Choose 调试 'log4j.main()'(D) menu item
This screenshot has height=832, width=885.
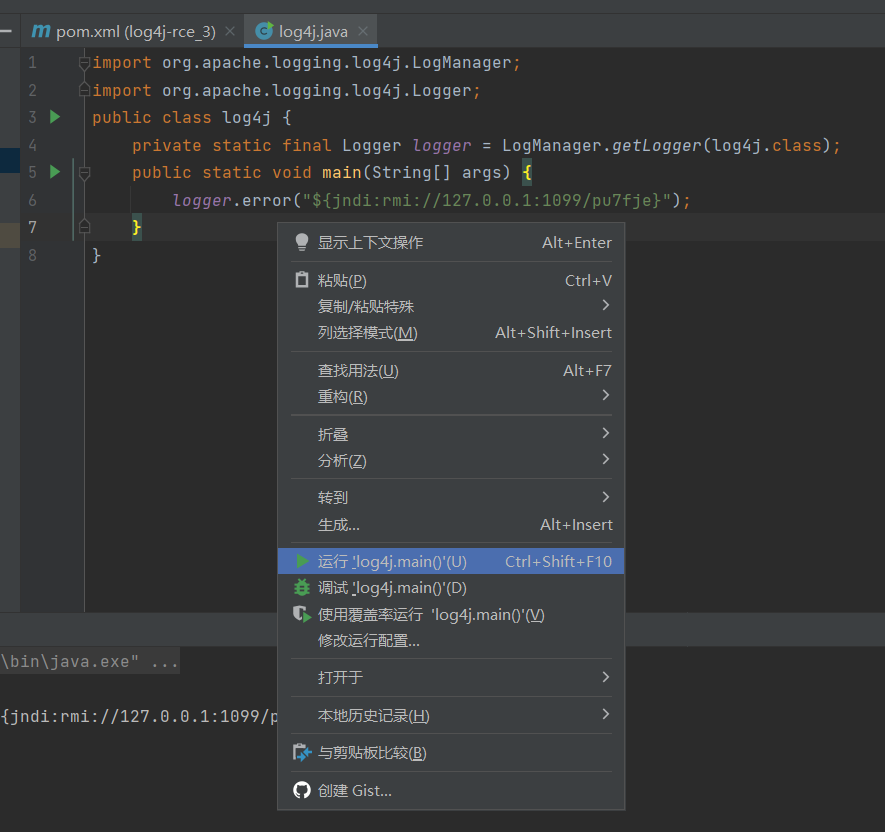tap(451, 588)
